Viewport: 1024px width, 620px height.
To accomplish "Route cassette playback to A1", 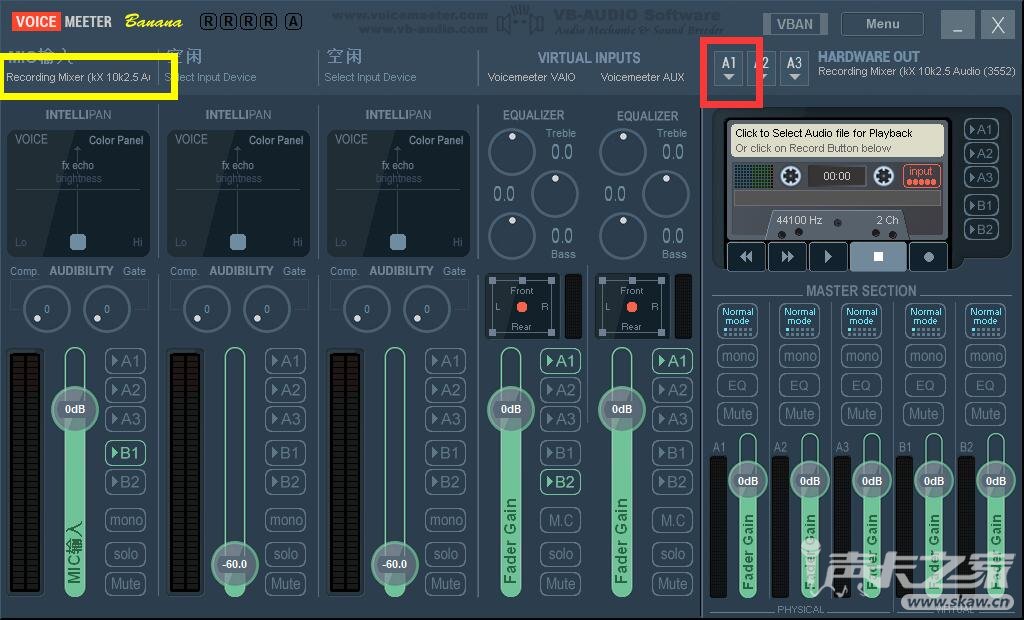I will [981, 129].
